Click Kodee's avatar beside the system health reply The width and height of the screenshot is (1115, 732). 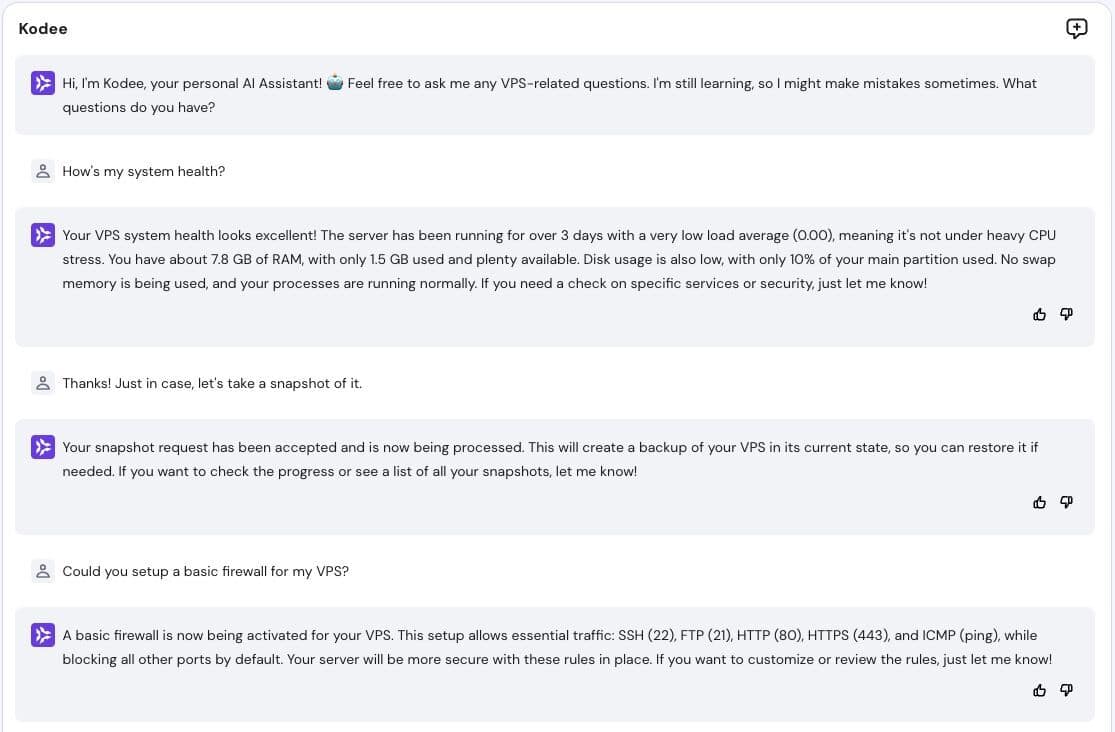(x=43, y=235)
